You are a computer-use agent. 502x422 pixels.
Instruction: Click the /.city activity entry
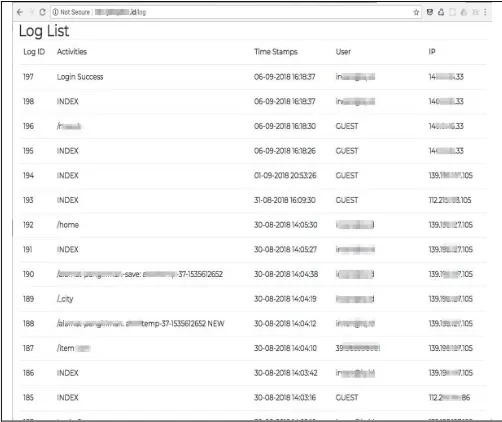pos(65,299)
